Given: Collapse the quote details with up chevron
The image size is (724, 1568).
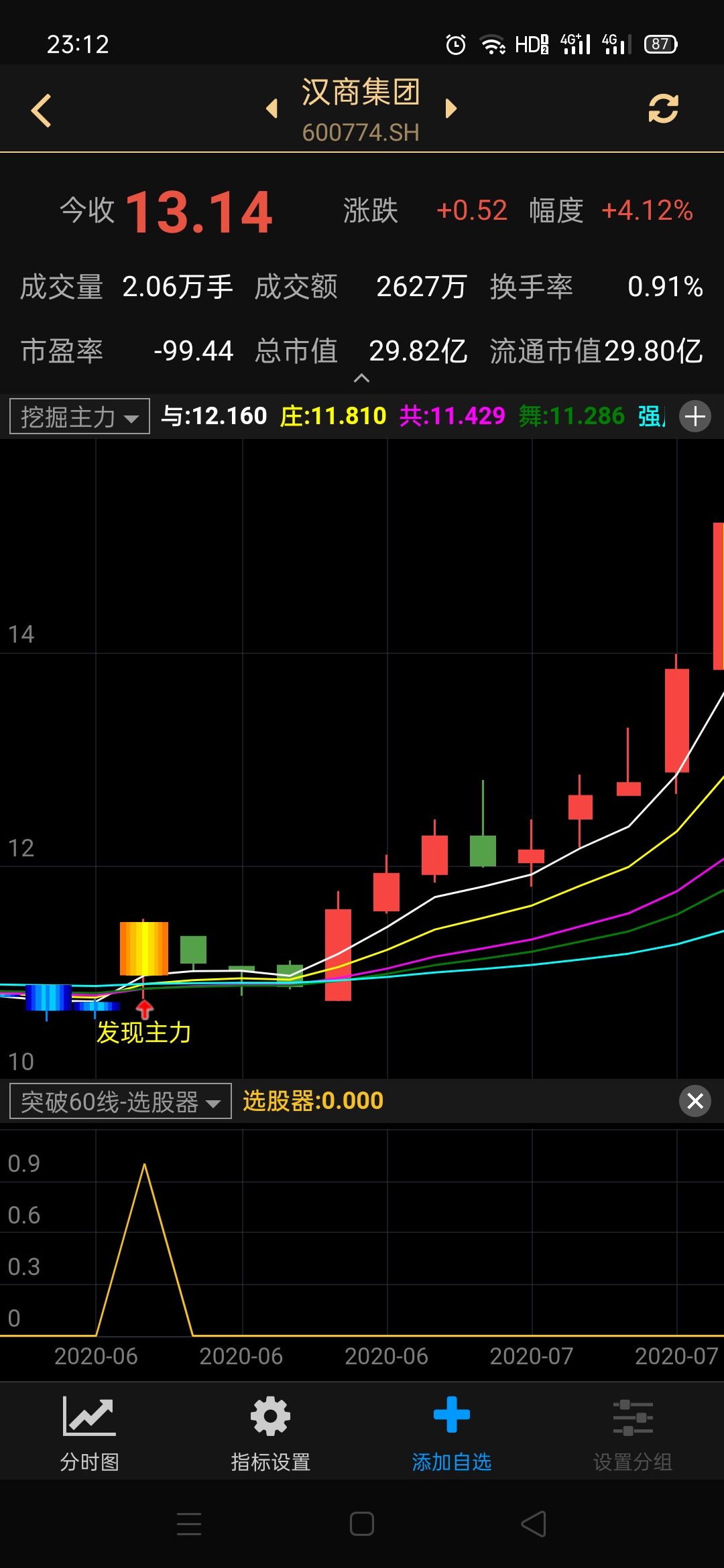Looking at the screenshot, I should (361, 379).
